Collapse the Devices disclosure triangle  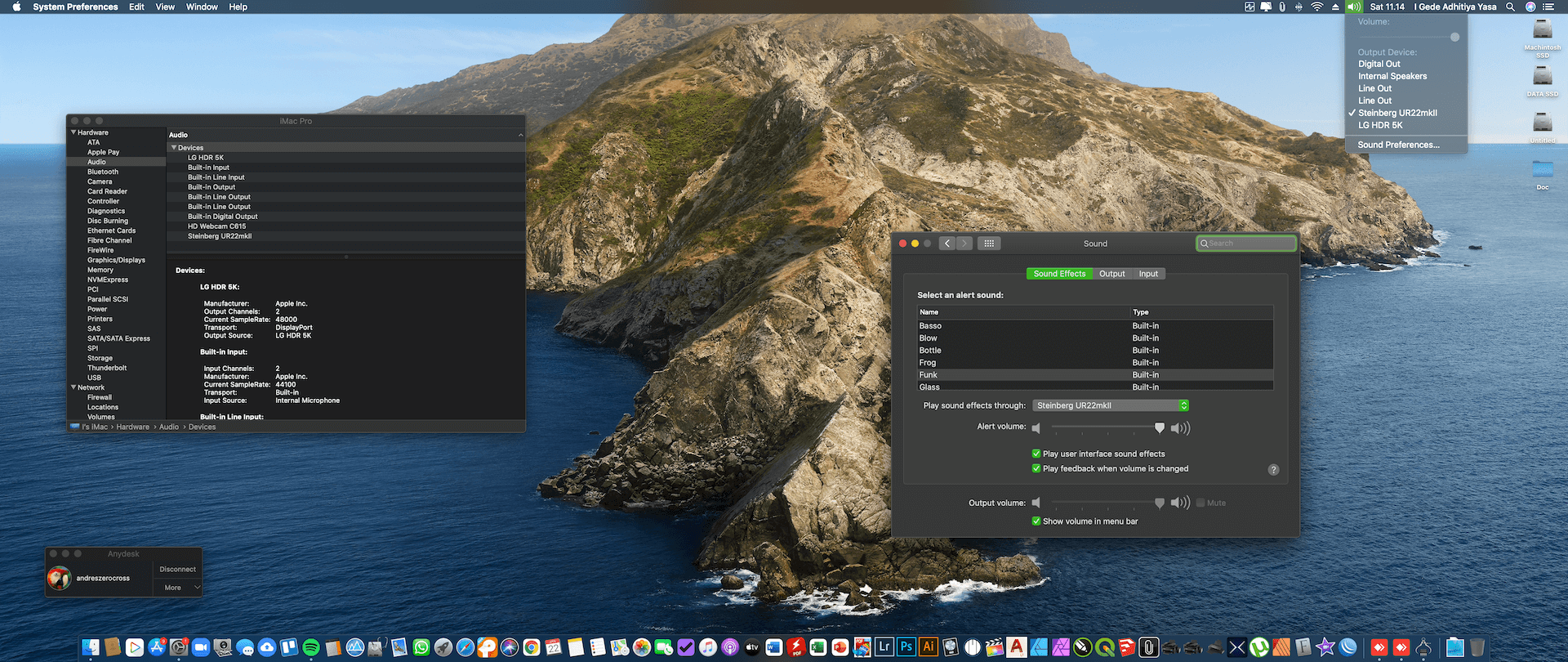[173, 148]
